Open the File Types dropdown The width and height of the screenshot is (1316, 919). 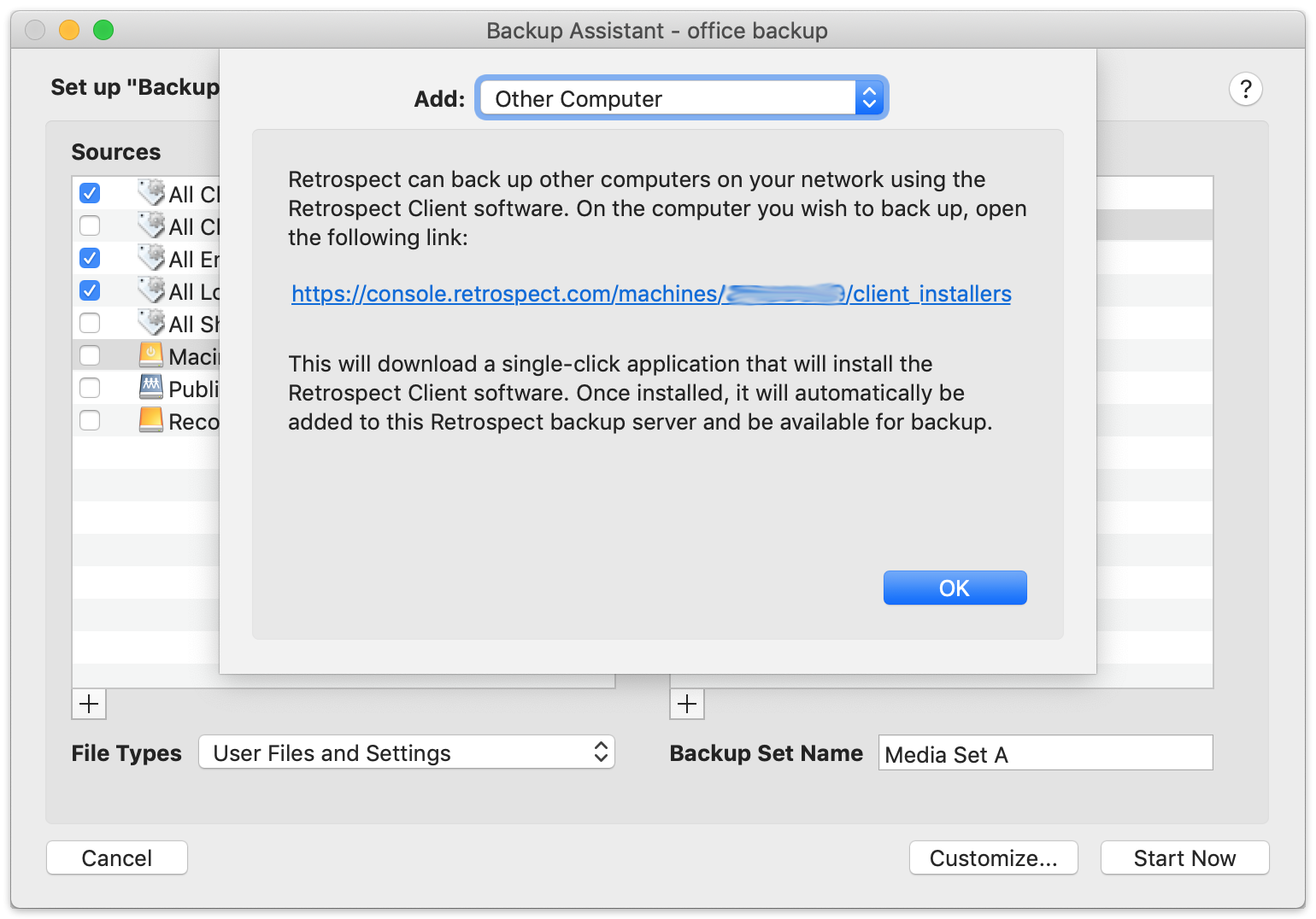407,752
